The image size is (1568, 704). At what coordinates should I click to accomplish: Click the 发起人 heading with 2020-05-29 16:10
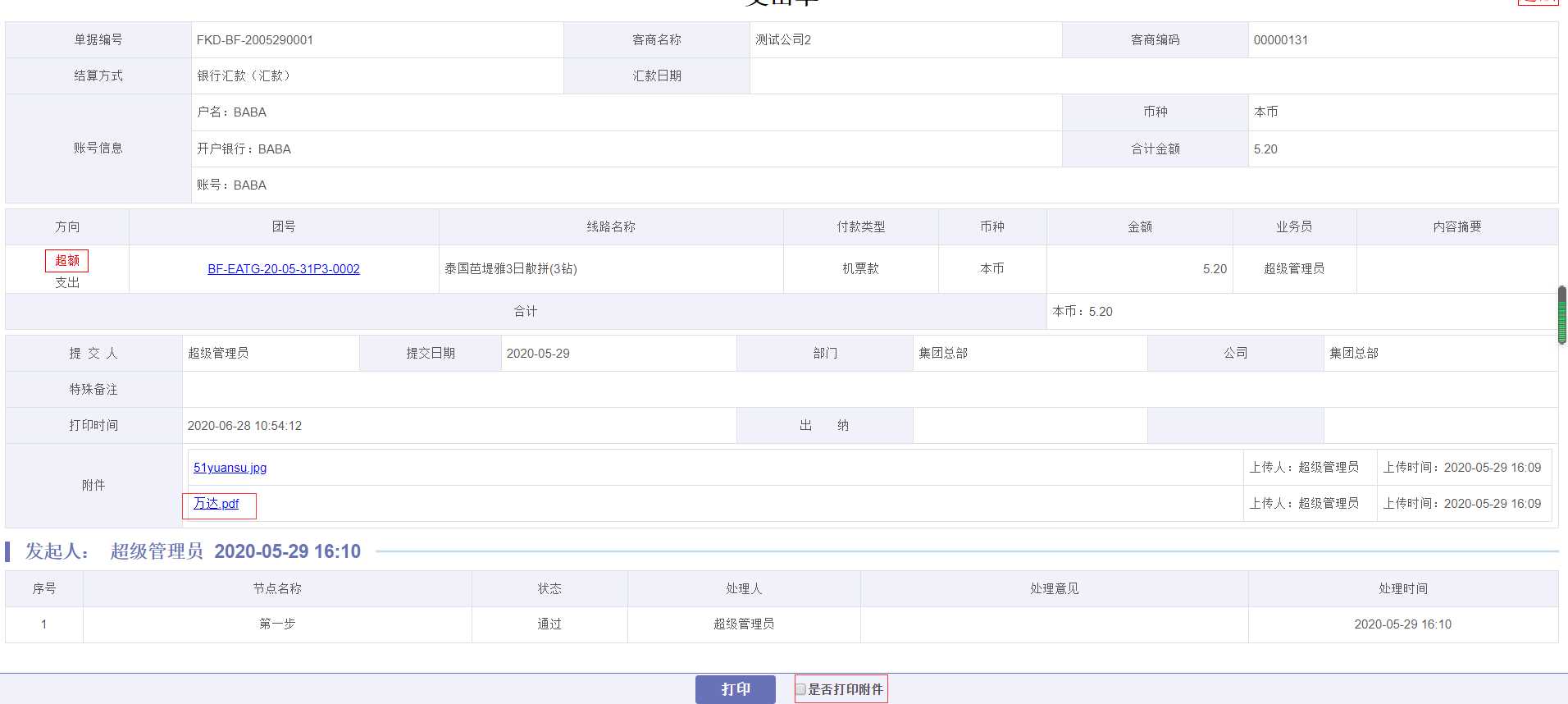coord(193,551)
